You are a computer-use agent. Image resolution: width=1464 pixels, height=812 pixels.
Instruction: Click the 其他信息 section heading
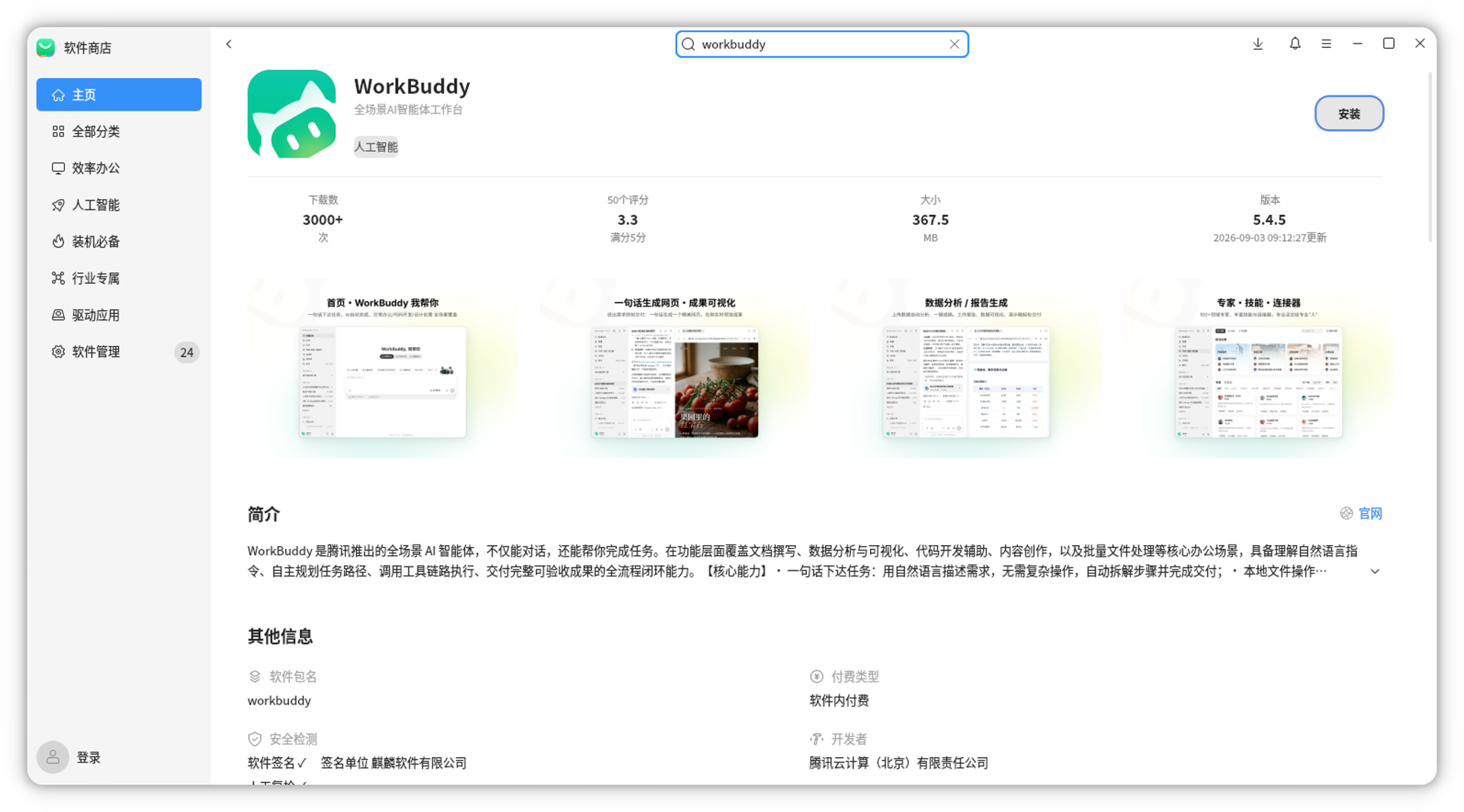pos(280,636)
